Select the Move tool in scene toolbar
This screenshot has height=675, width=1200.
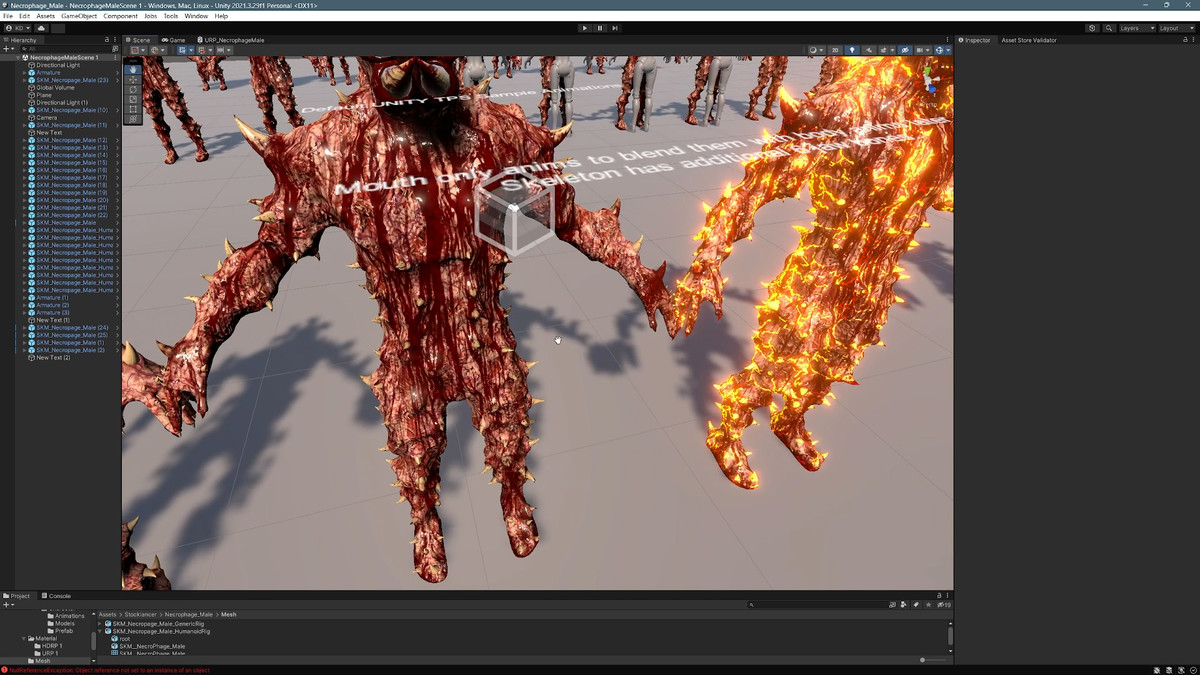coord(133,79)
